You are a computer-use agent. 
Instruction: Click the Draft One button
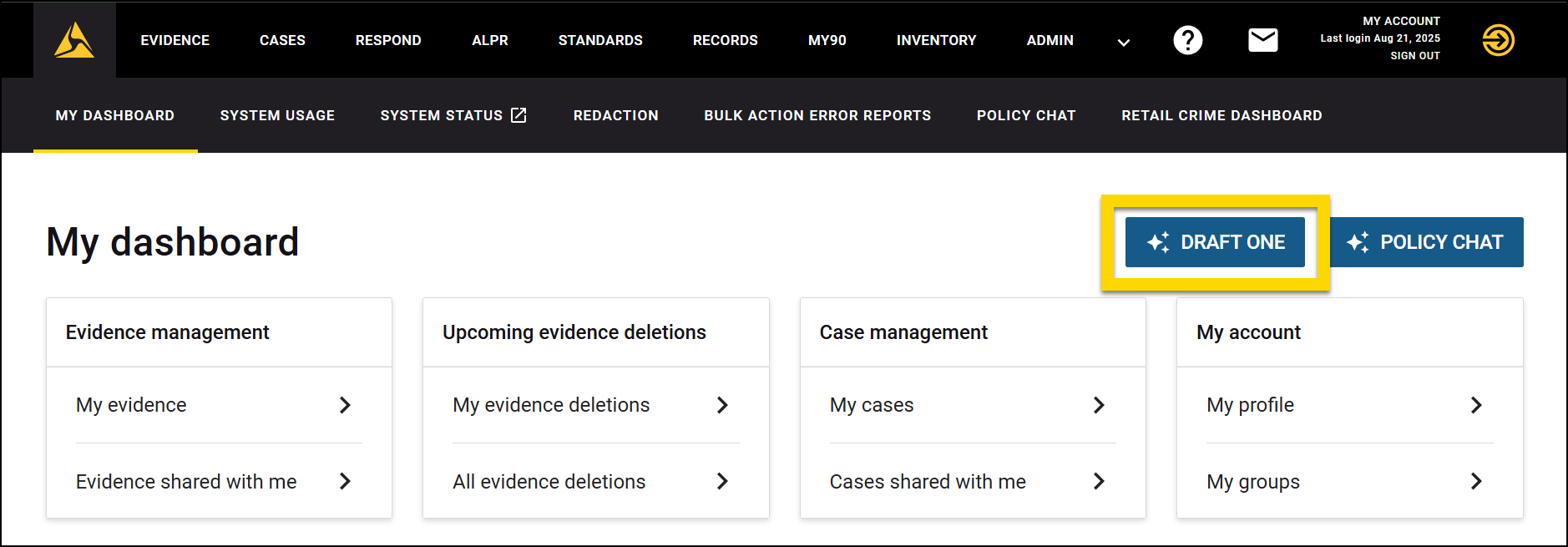[x=1215, y=242]
